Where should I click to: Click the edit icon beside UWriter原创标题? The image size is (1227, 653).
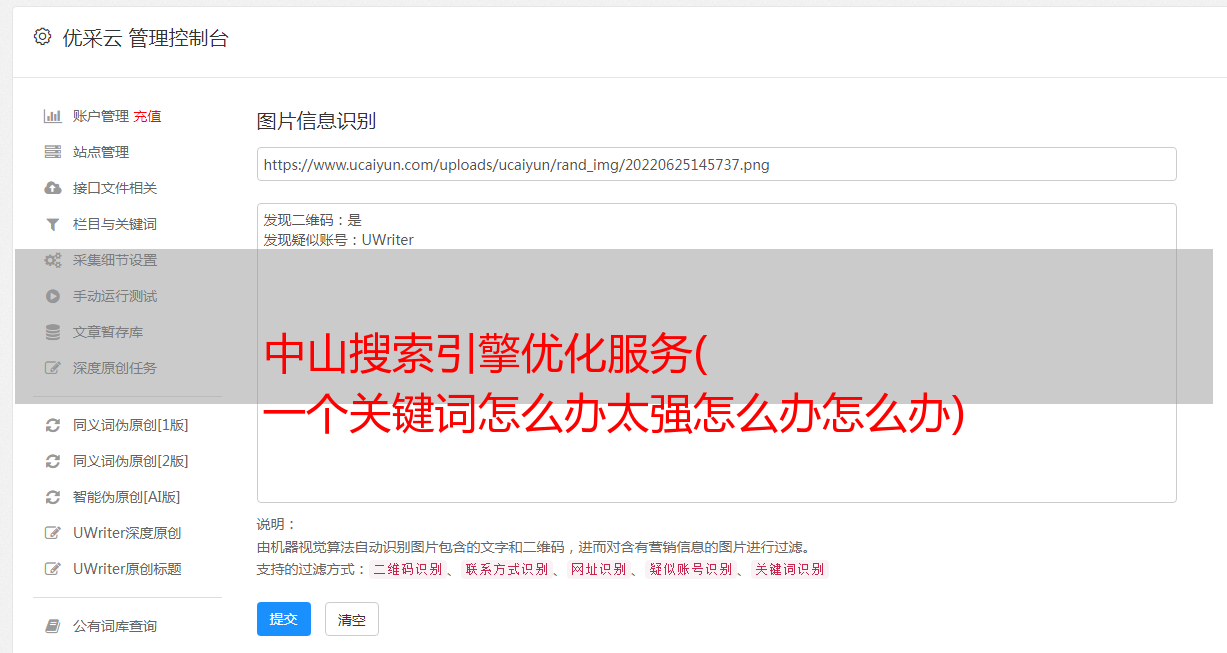click(53, 569)
